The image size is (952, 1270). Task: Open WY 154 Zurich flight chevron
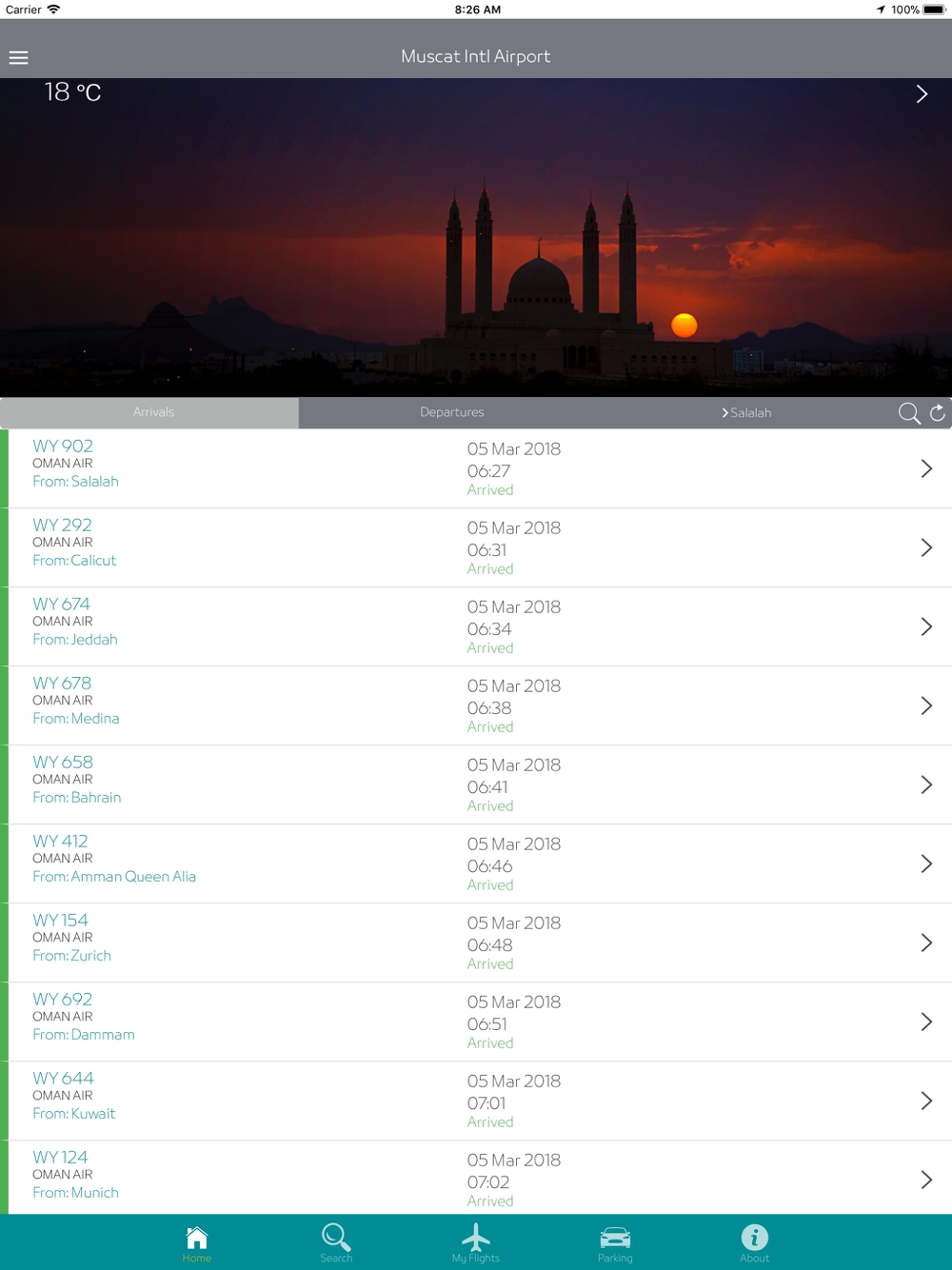pos(926,943)
